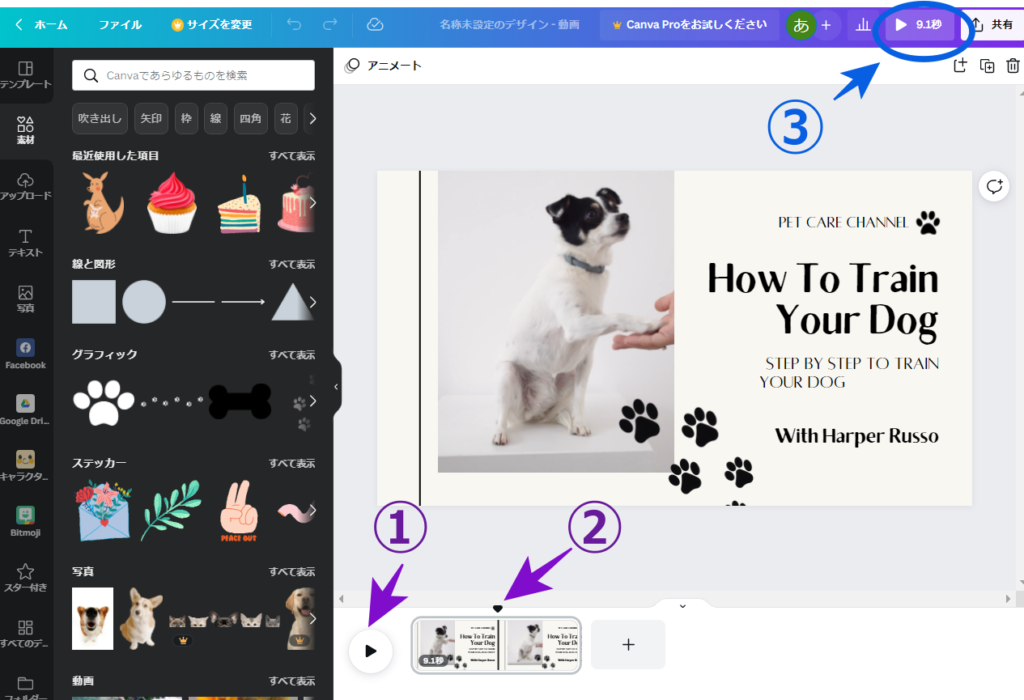Select the page thumbnail in the timeline

pos(496,645)
